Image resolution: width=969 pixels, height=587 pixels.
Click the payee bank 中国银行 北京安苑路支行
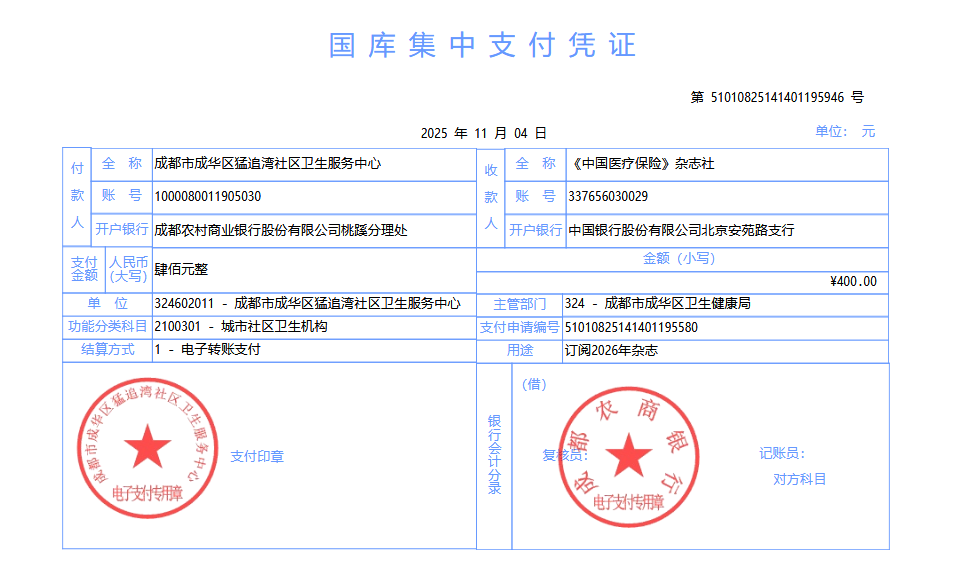[x=681, y=230]
